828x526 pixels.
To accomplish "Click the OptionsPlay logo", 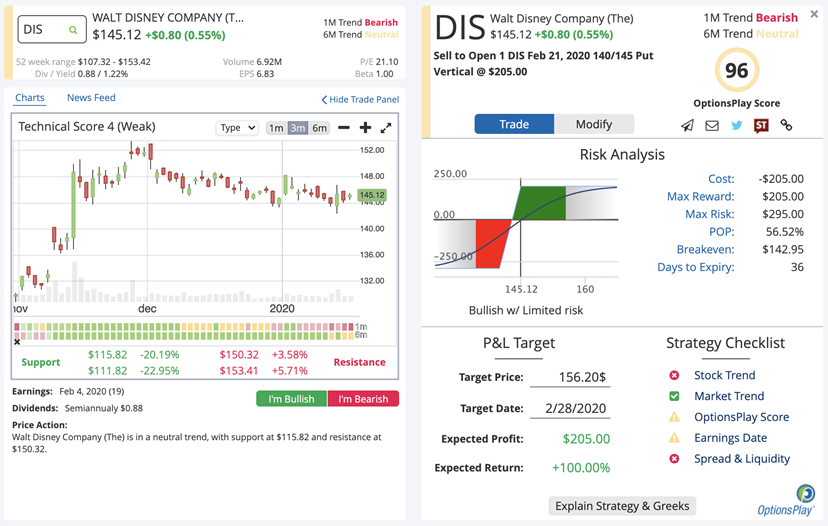I will 786,500.
